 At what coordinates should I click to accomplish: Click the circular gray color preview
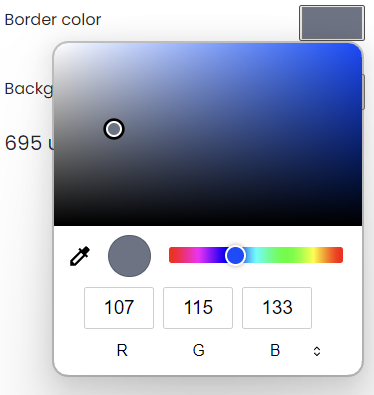click(129, 256)
